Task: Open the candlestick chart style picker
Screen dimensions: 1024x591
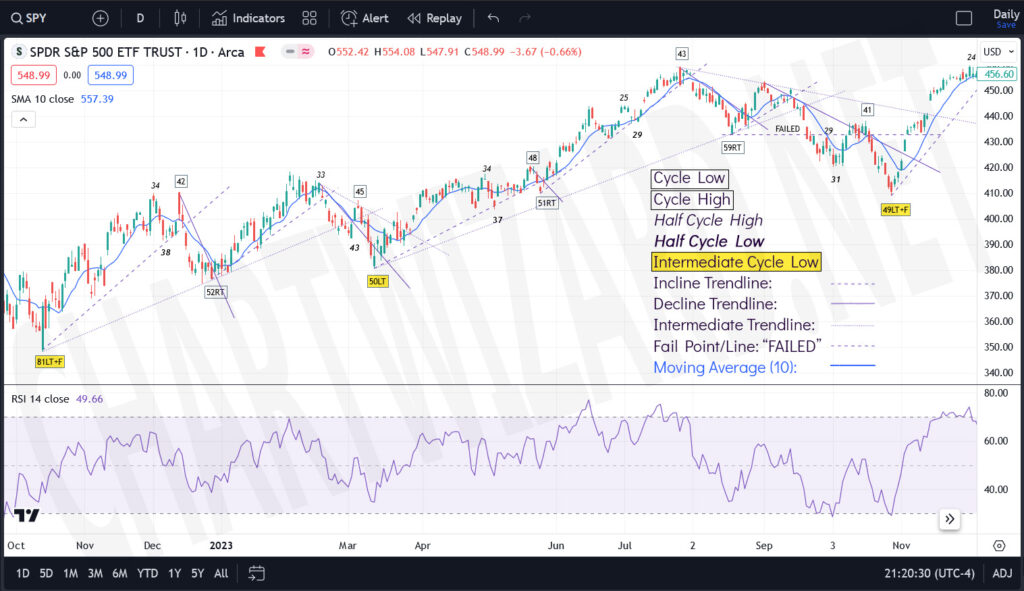Action: [180, 18]
